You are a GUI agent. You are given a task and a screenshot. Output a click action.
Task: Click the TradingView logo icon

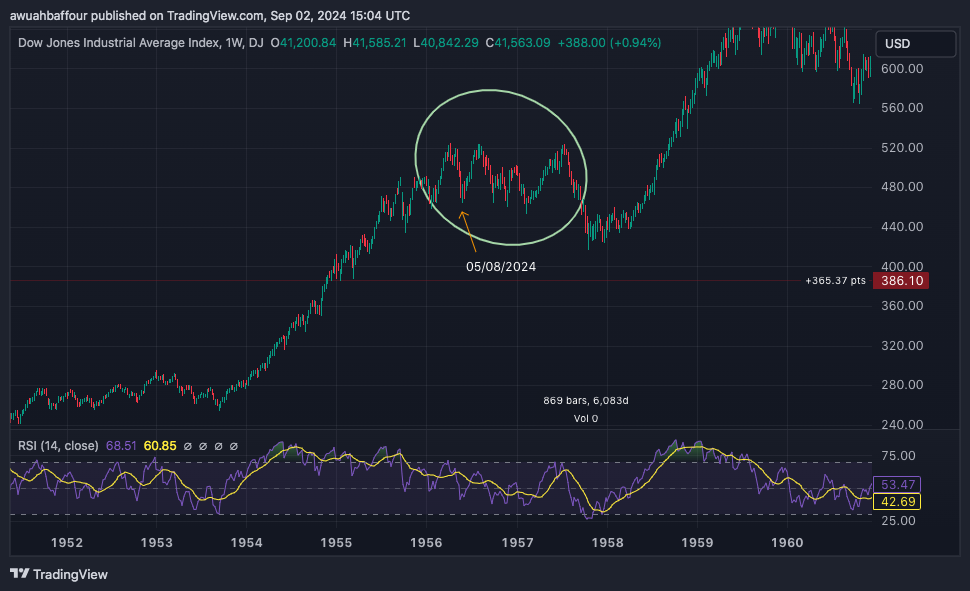tap(20, 574)
